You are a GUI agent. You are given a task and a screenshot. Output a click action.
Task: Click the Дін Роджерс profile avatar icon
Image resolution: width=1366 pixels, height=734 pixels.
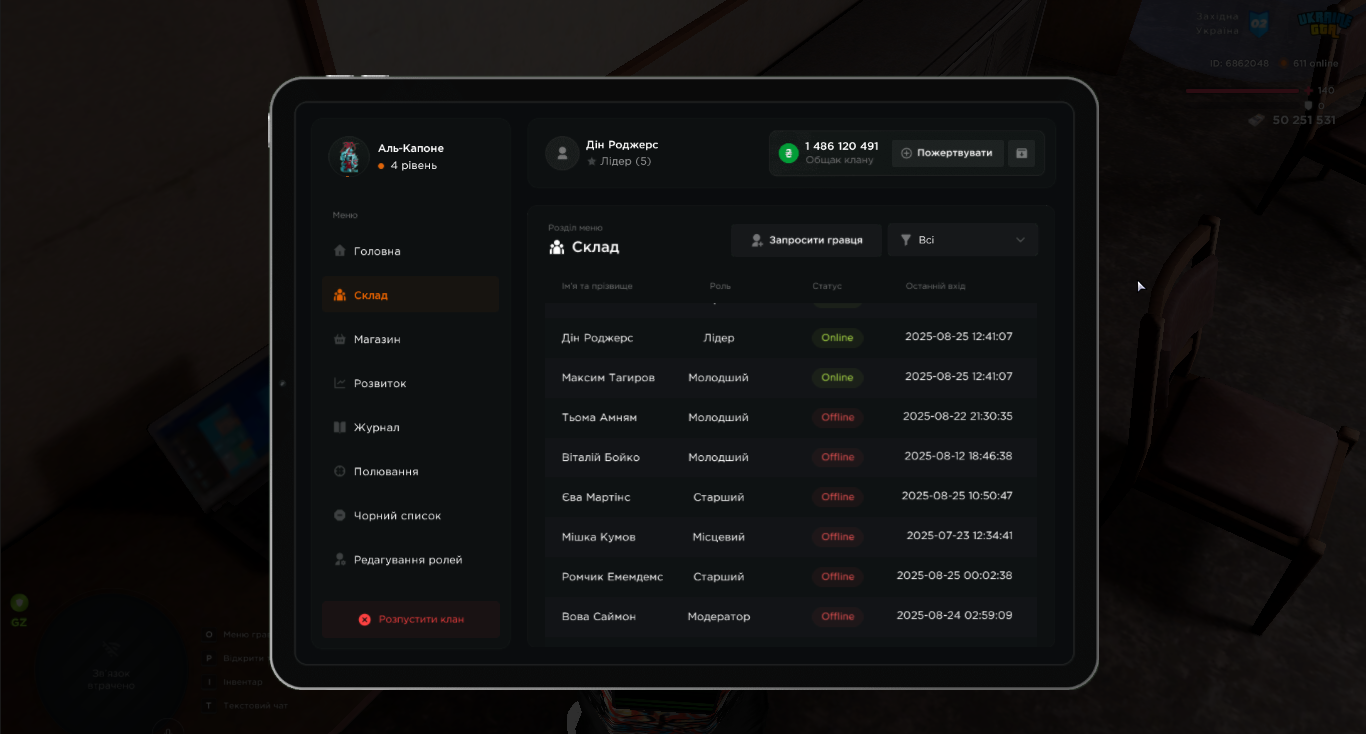point(562,153)
